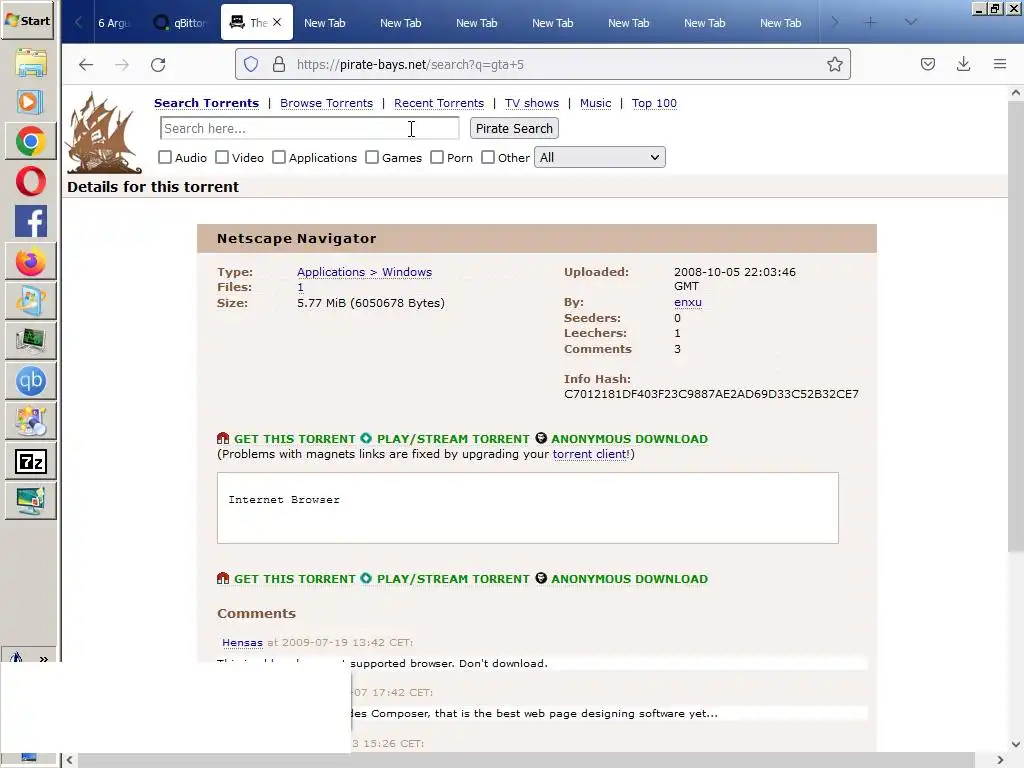Switch to the 6 Argu tab
The height and width of the screenshot is (768, 1024).
pos(114,23)
